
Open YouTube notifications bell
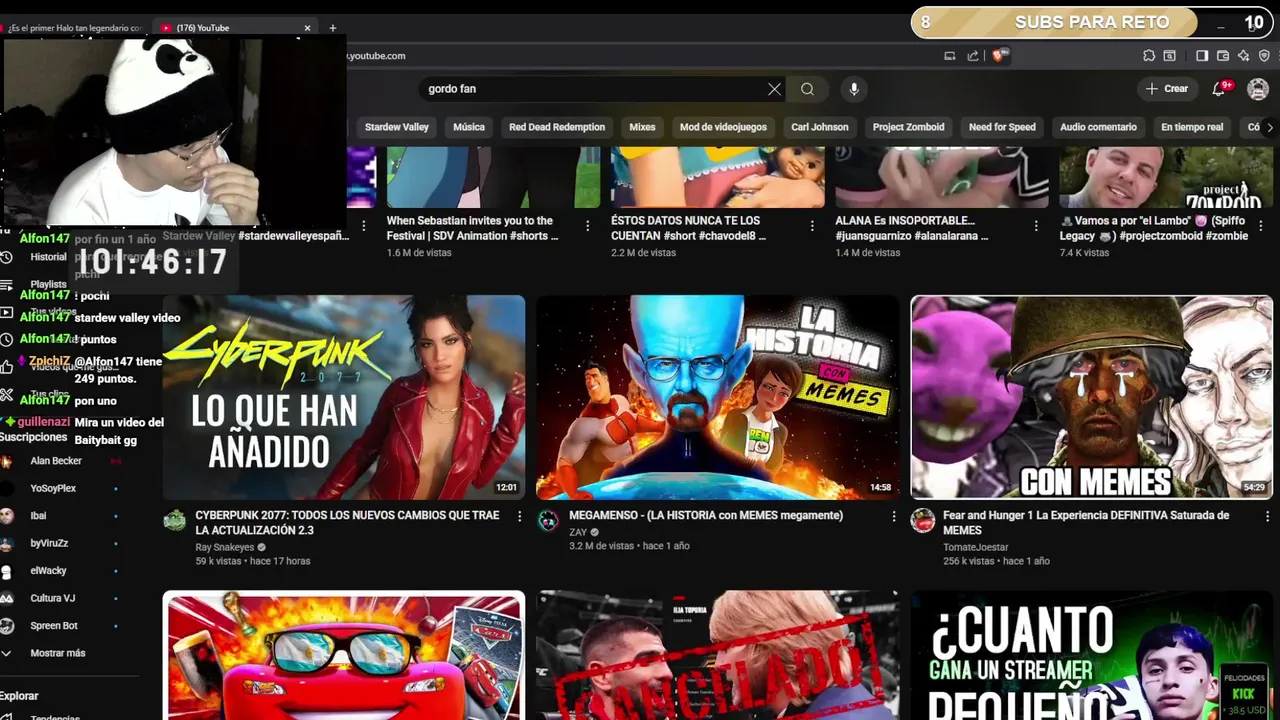pos(1219,89)
